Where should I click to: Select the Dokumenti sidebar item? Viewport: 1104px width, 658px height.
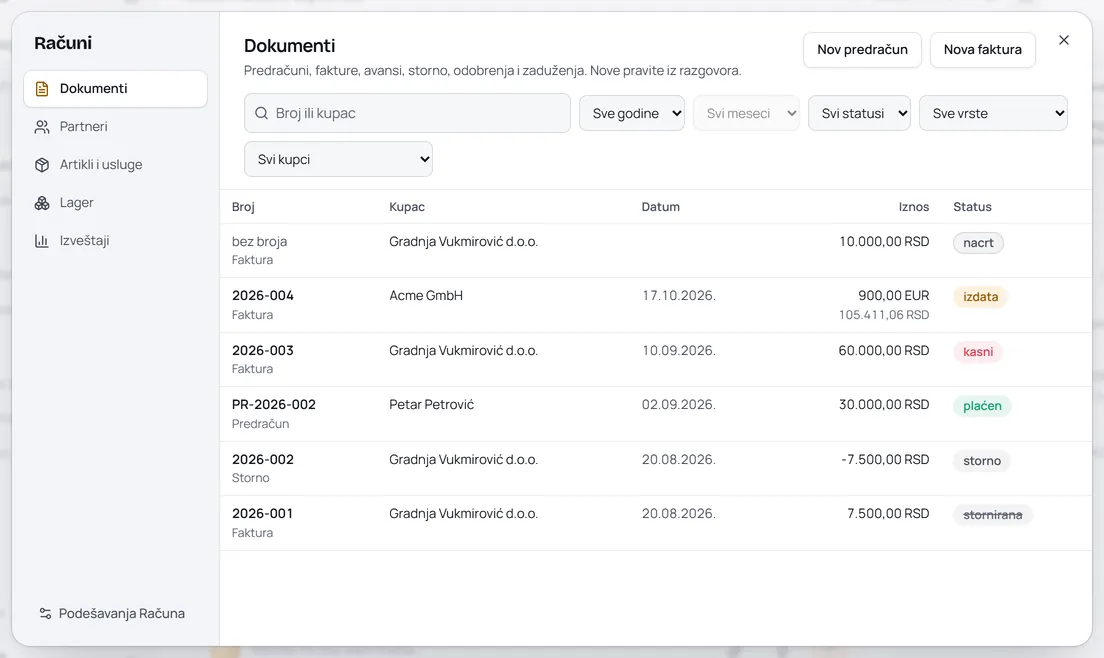[x=115, y=89]
